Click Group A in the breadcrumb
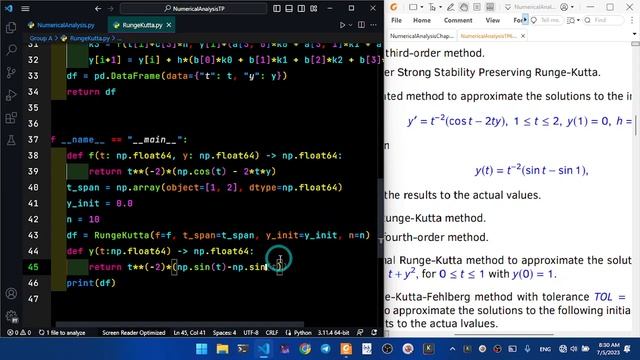The height and width of the screenshot is (360, 640). point(41,38)
